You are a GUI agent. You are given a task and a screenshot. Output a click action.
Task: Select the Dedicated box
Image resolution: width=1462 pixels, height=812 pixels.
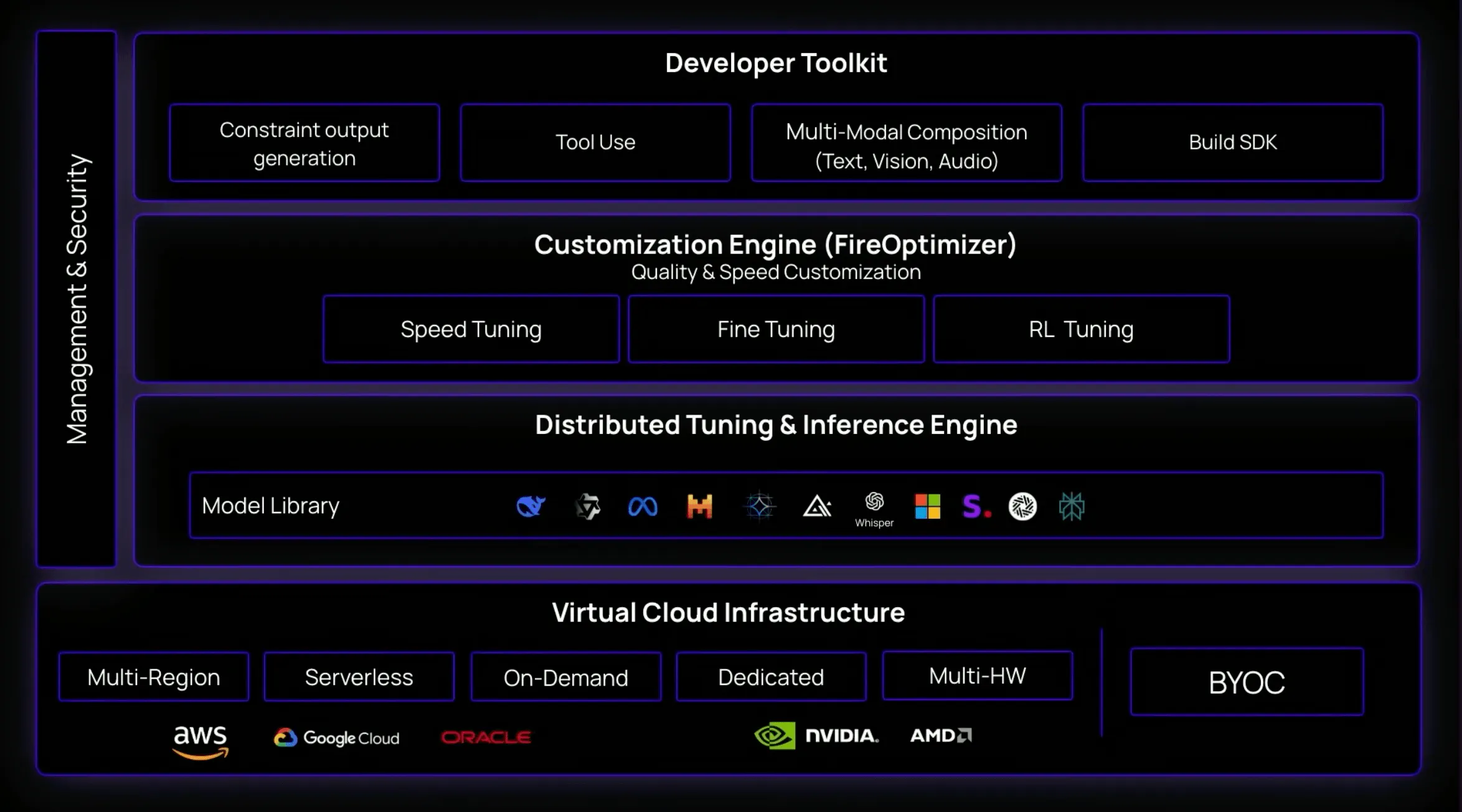pos(771,677)
